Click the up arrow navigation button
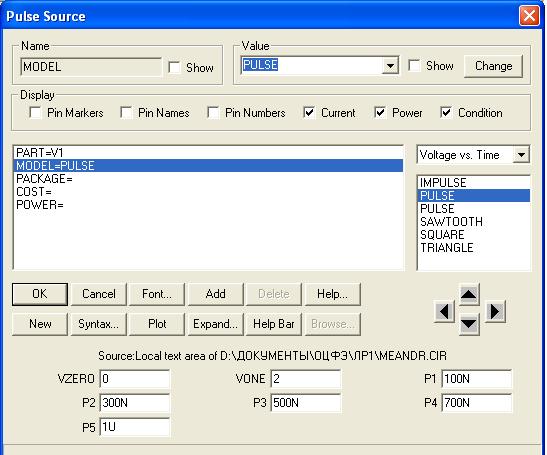The height and width of the screenshot is (455, 547). tap(469, 295)
